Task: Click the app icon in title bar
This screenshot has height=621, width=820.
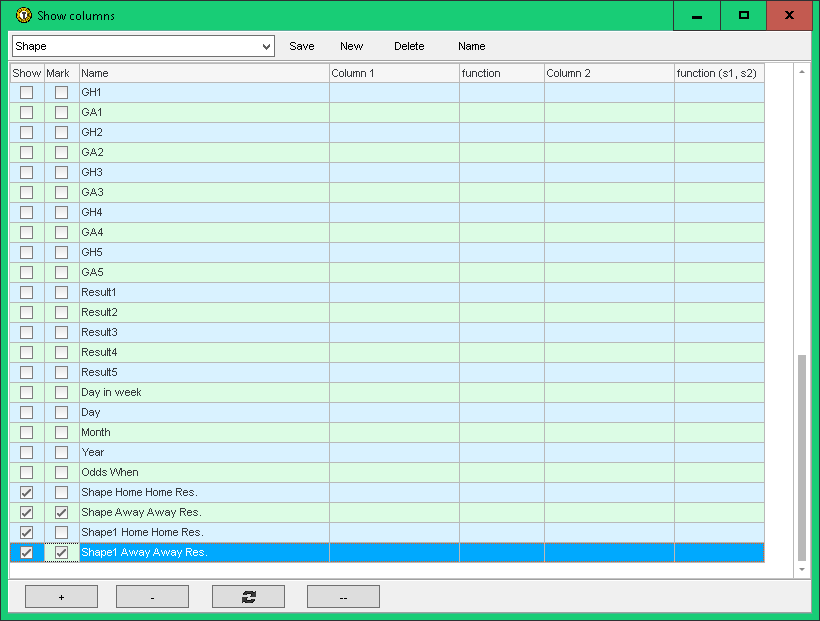Action: click(x=24, y=16)
